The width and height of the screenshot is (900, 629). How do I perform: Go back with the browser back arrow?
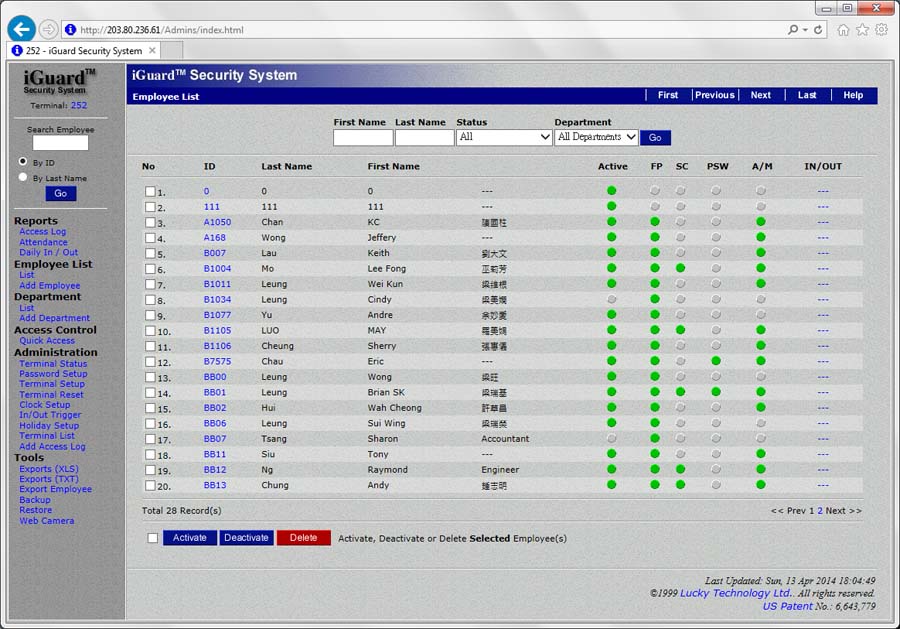pyautogui.click(x=21, y=29)
